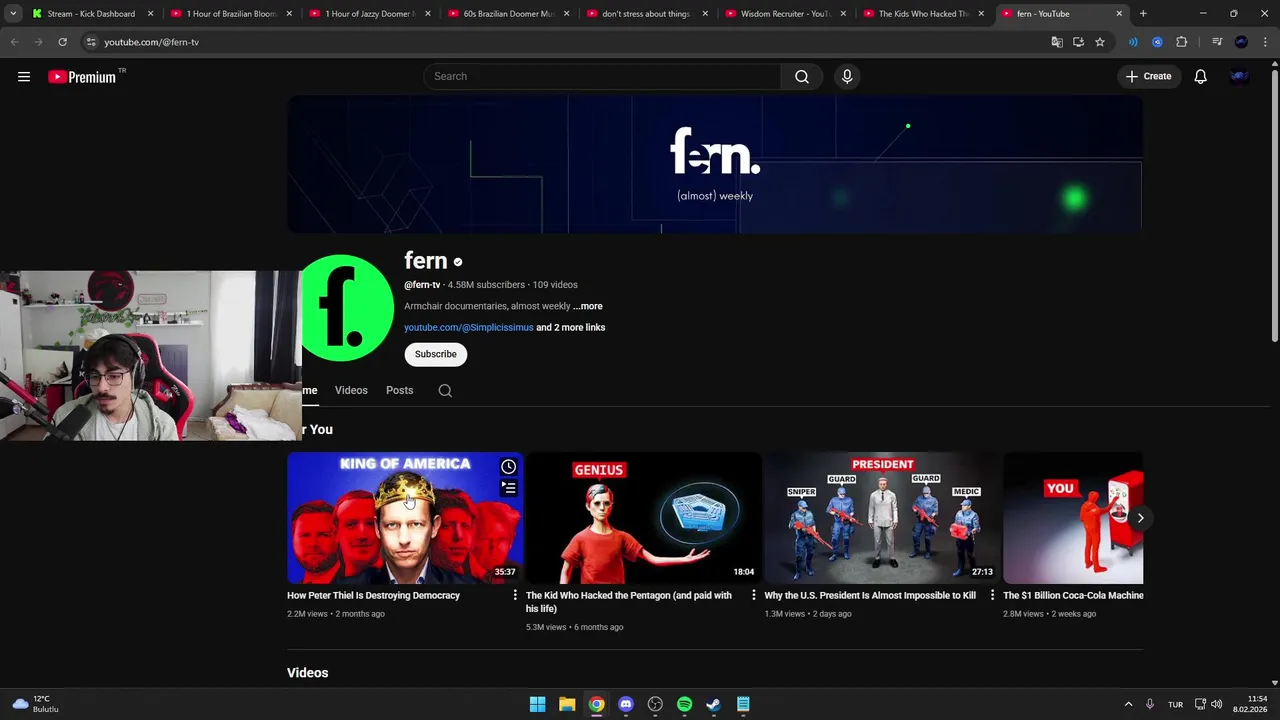Start voice search with microphone icon
The width and height of the screenshot is (1280, 720).
pyautogui.click(x=847, y=77)
